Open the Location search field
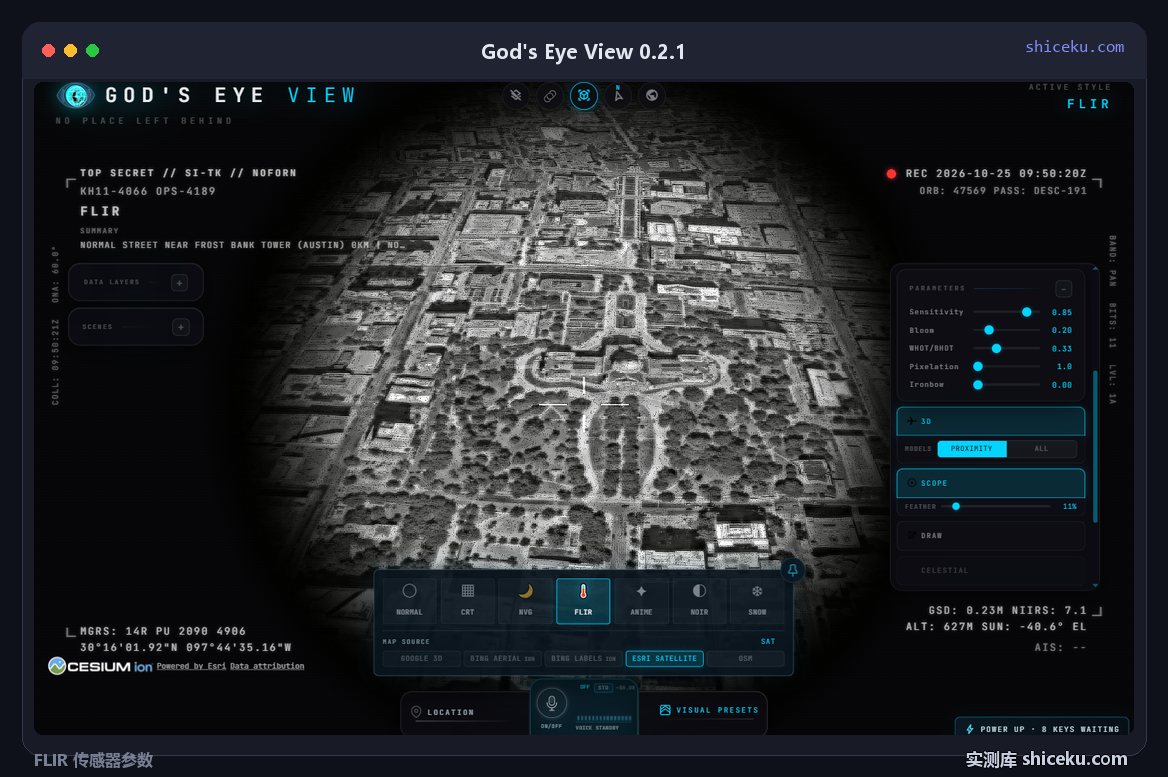The width and height of the screenshot is (1168, 777). pos(466,712)
